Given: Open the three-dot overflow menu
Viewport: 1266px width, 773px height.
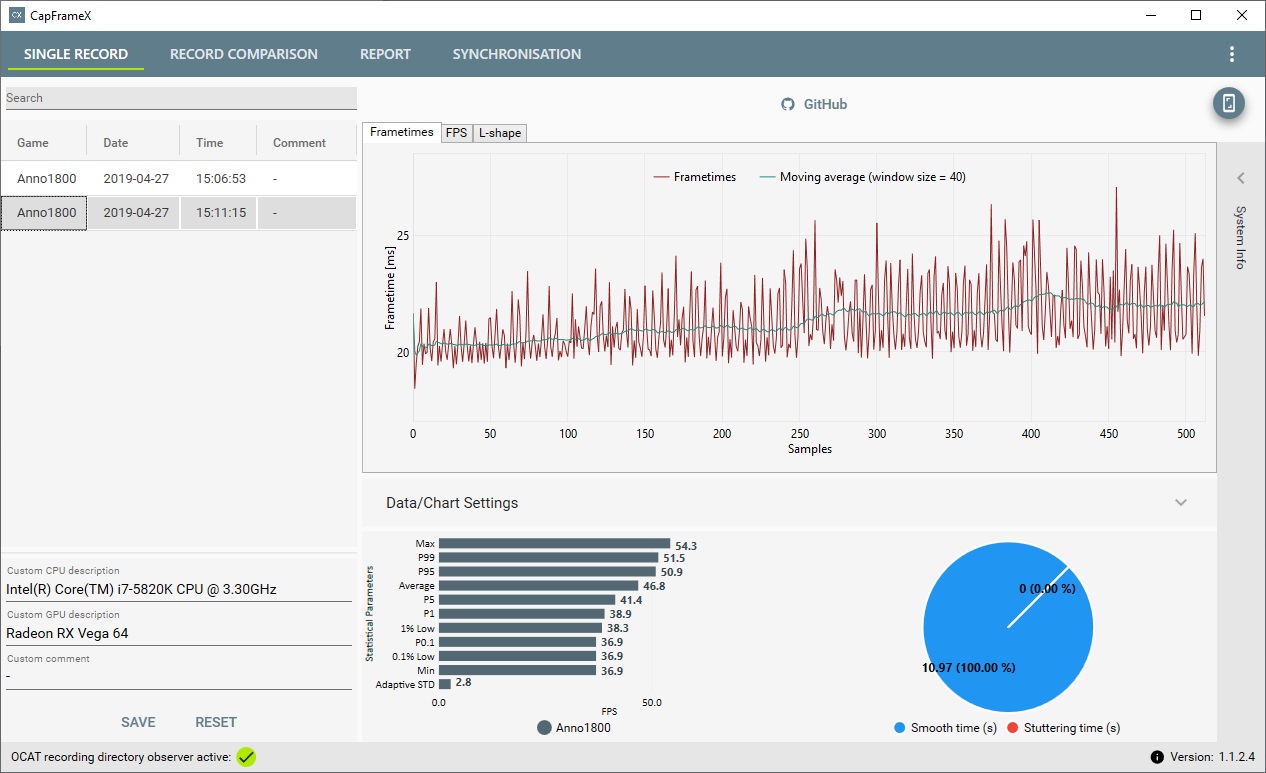Looking at the screenshot, I should point(1231,54).
